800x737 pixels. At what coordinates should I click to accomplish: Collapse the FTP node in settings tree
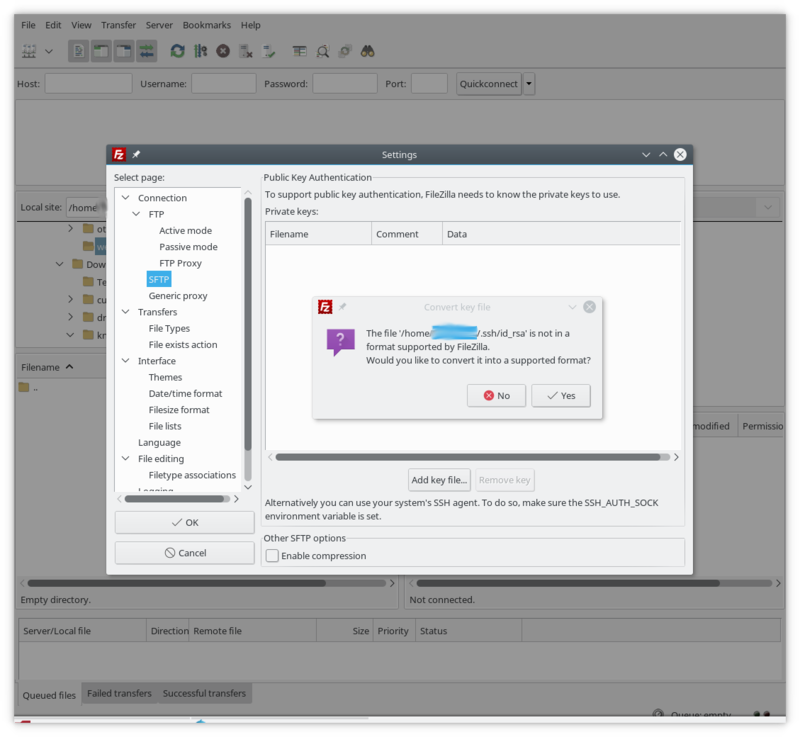pyautogui.click(x=136, y=214)
